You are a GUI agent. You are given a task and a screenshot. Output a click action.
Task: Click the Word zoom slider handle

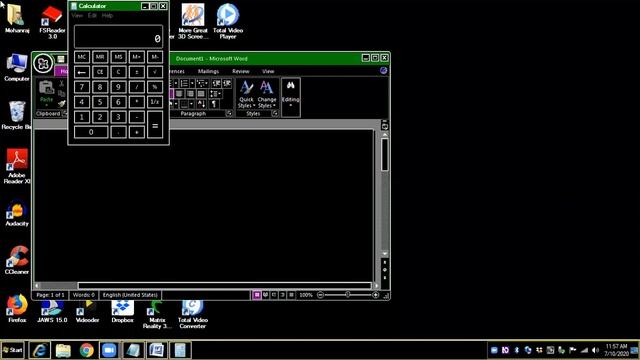[x=348, y=295]
